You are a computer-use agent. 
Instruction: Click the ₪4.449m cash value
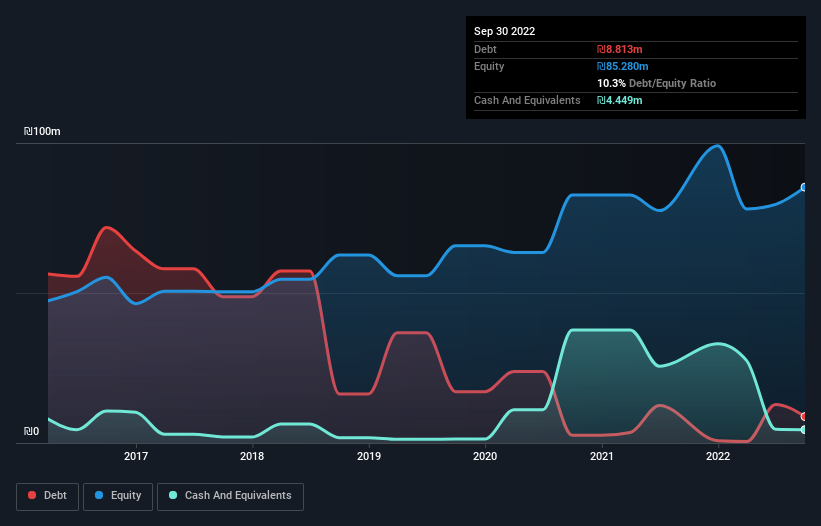tap(619, 100)
